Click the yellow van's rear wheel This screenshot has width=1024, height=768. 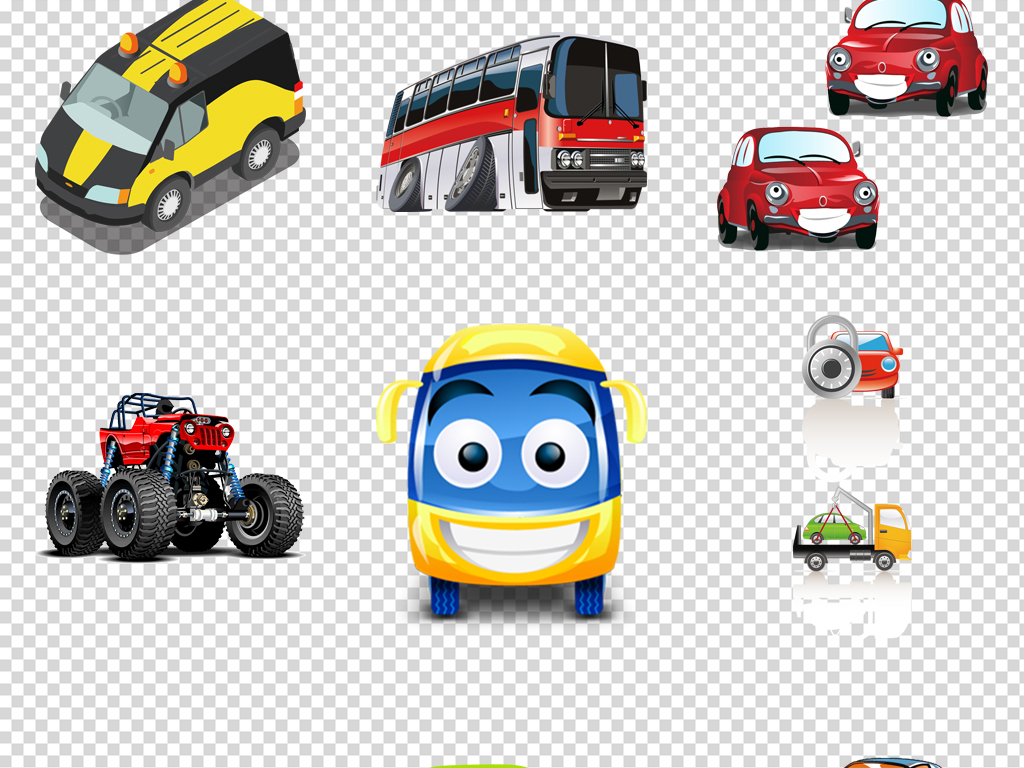pos(259,151)
